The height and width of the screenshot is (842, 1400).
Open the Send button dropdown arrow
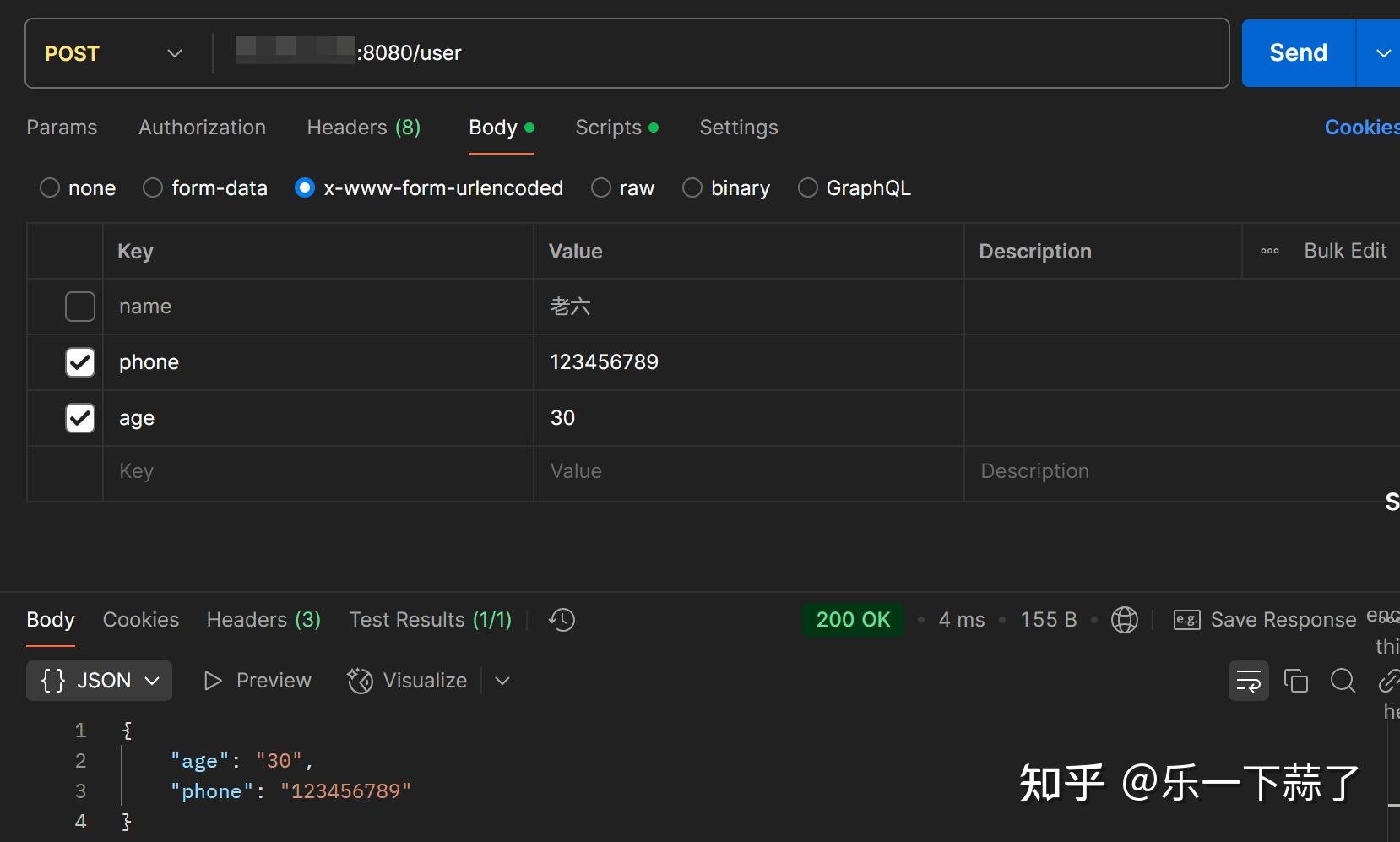pos(1382,52)
